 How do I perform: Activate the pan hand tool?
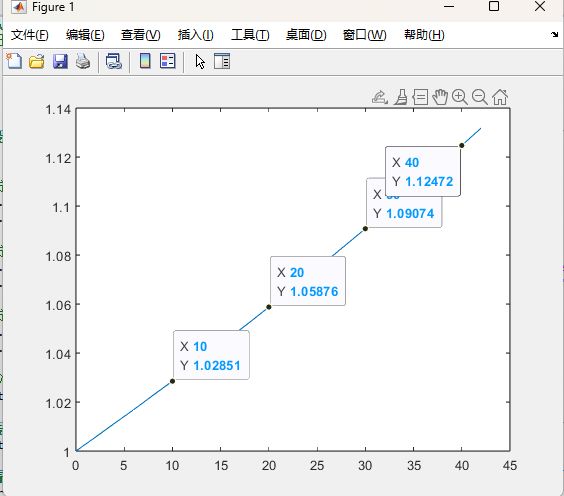(x=440, y=97)
